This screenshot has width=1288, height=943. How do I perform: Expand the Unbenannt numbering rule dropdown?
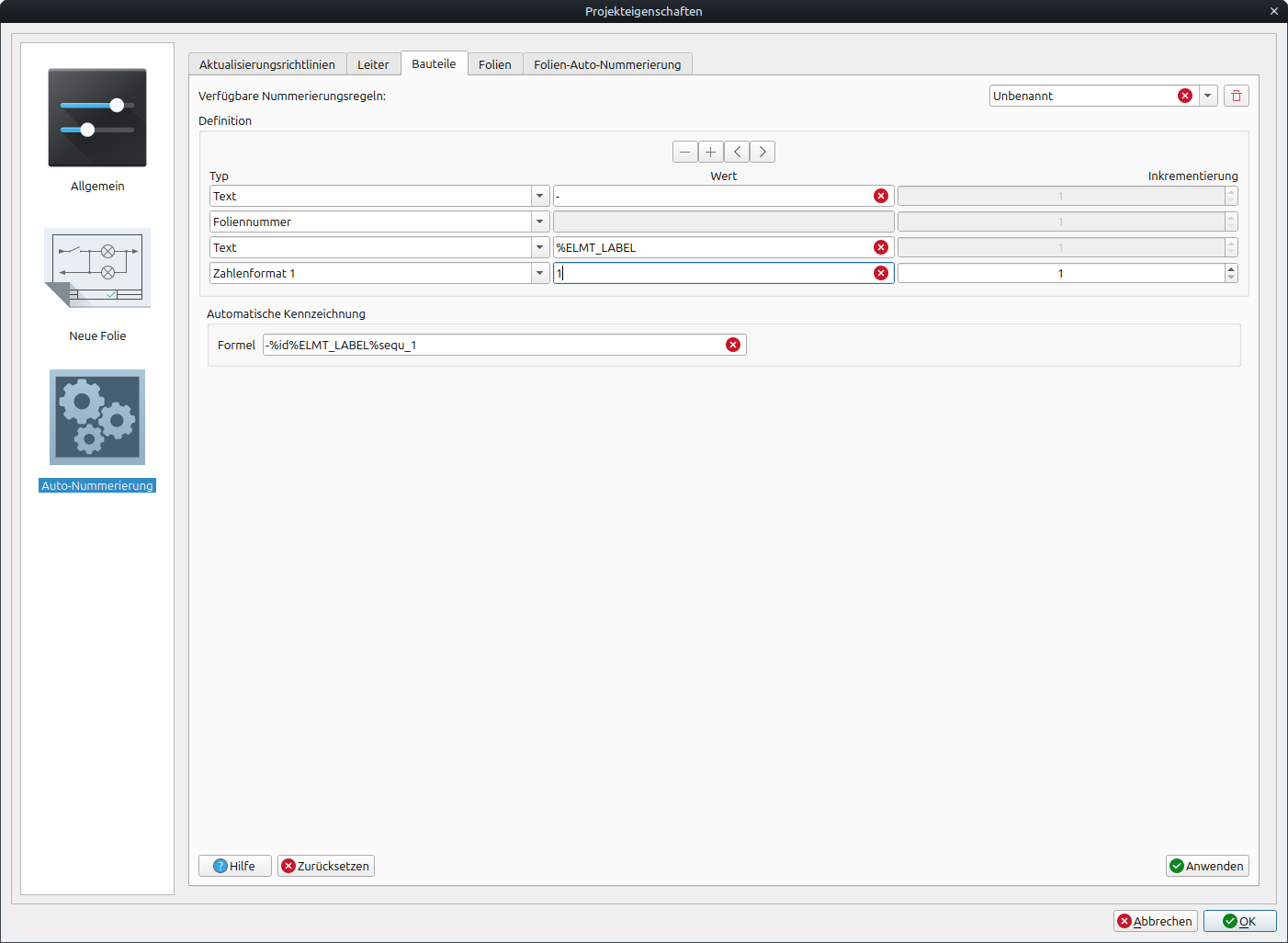coord(1207,96)
